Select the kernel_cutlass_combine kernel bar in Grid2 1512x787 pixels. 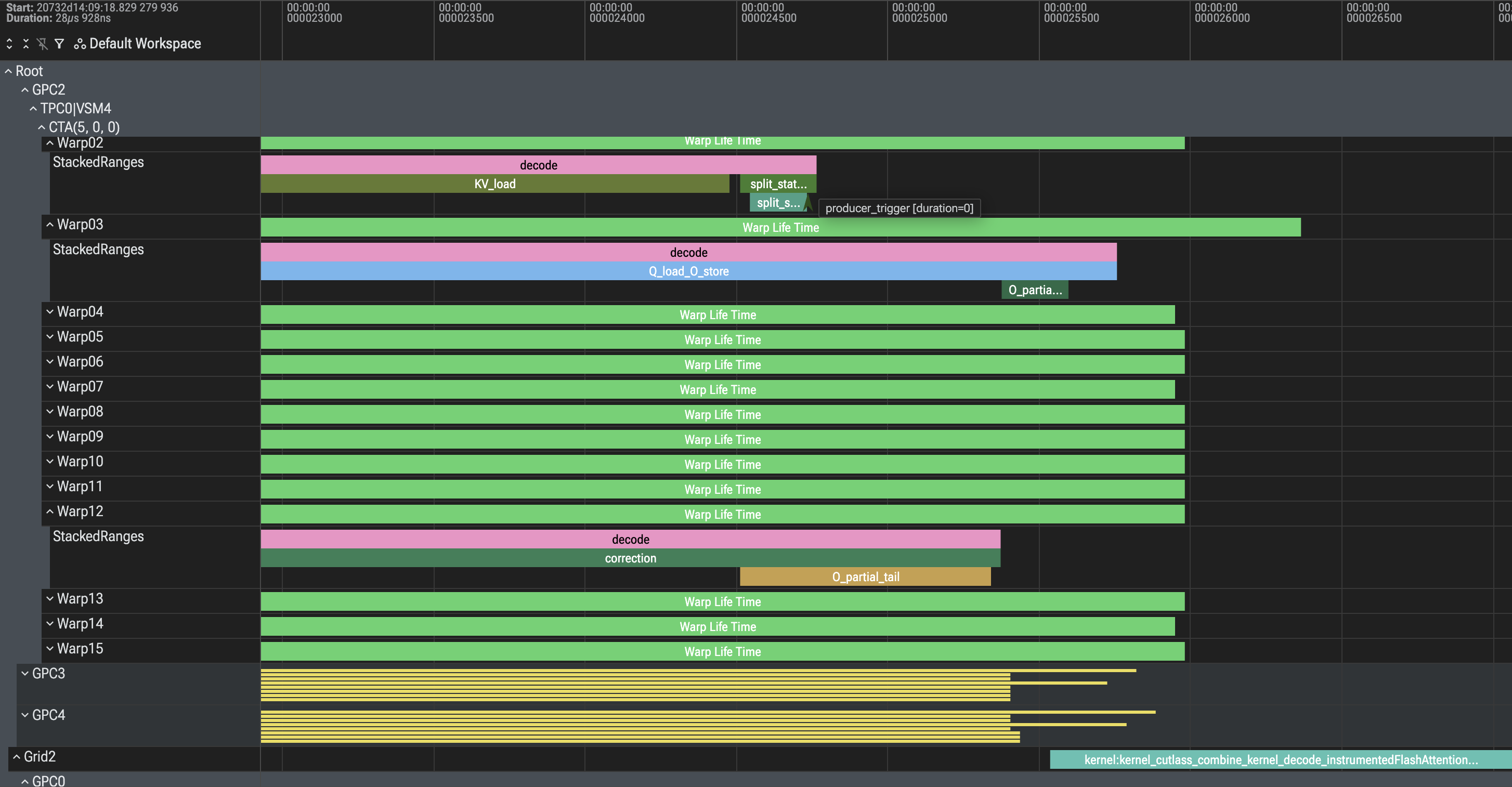[x=1281, y=760]
